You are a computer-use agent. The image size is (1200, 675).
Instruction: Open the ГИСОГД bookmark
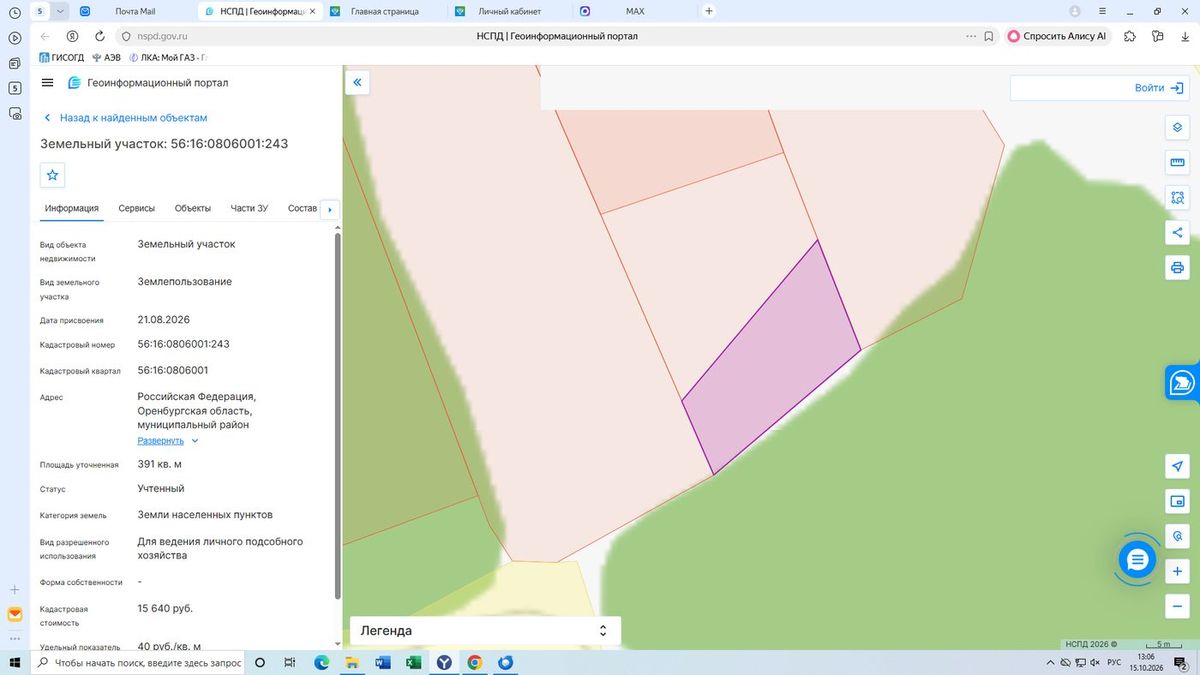point(61,57)
